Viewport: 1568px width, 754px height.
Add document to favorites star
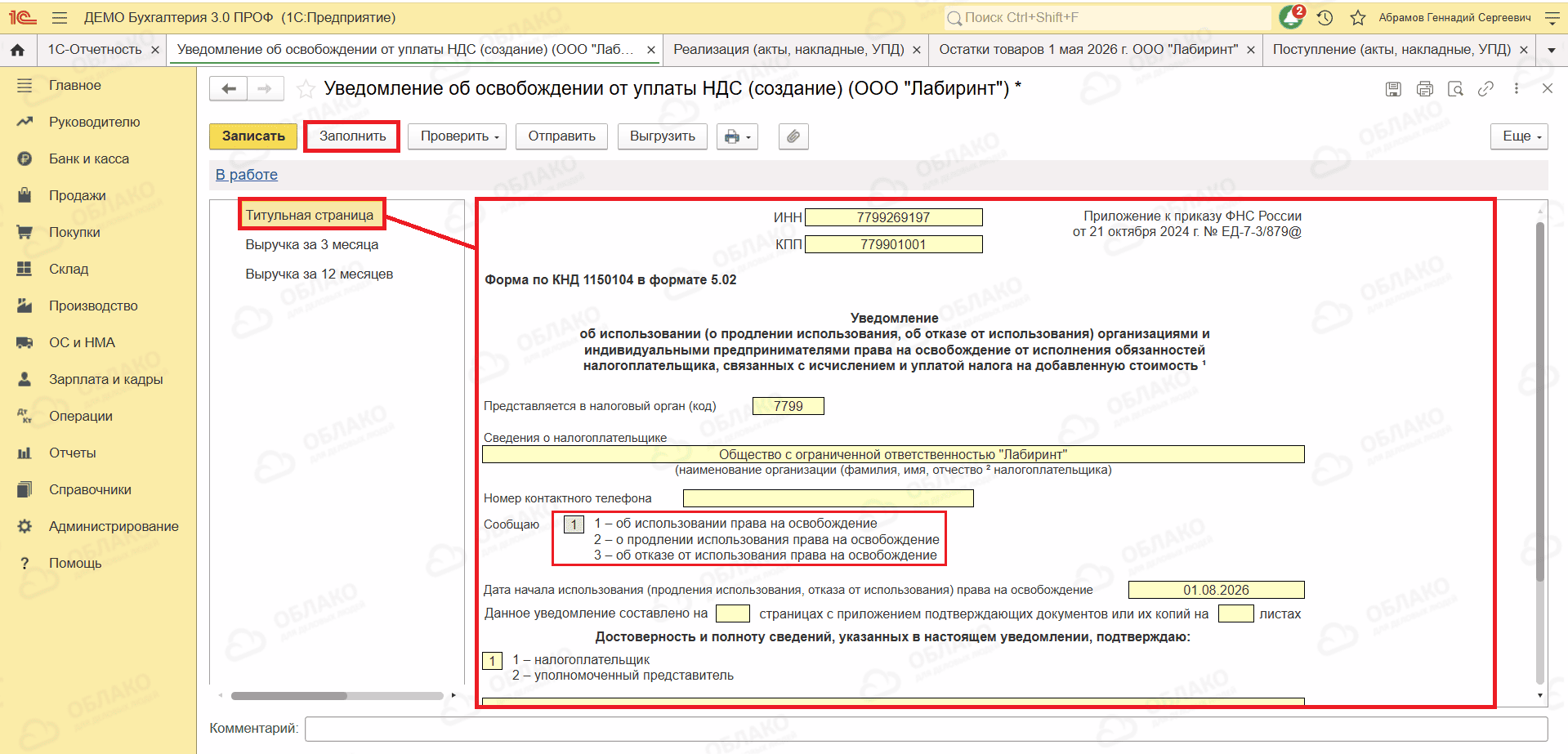point(306,89)
